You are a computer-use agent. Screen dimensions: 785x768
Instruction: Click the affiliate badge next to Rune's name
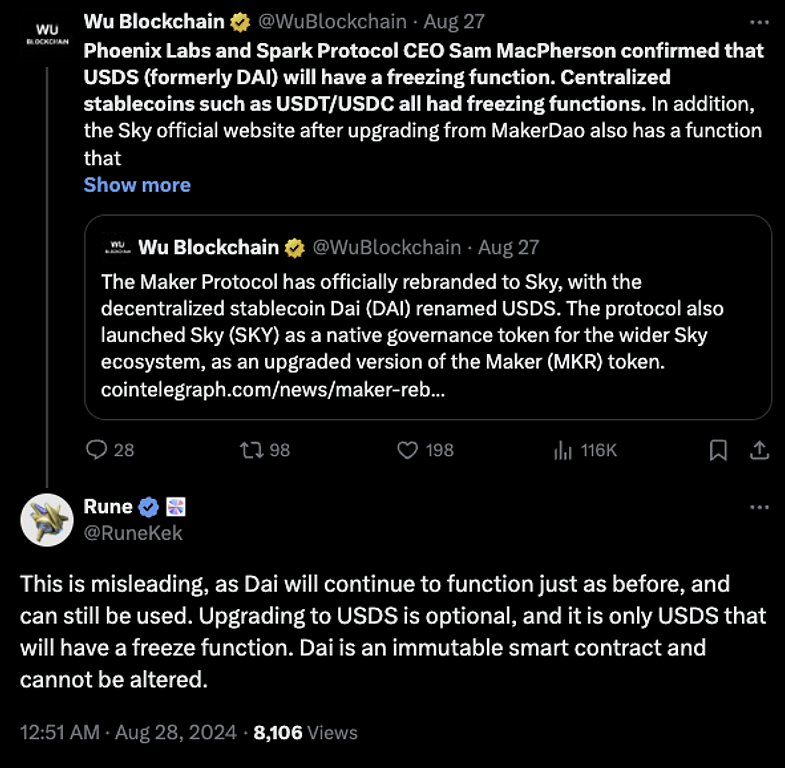pyautogui.click(x=175, y=507)
